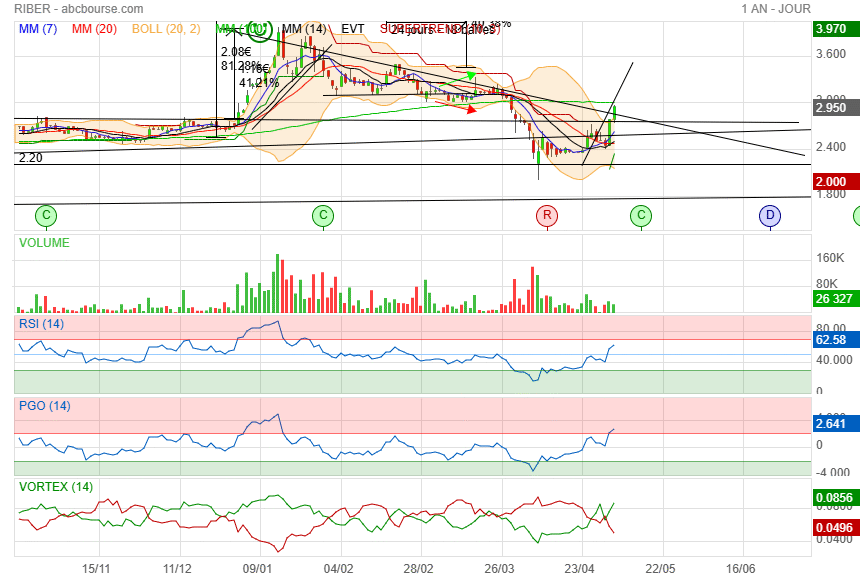This screenshot has height=579, width=860.
Task: Click the green down arrow on price chart
Action: (471, 76)
